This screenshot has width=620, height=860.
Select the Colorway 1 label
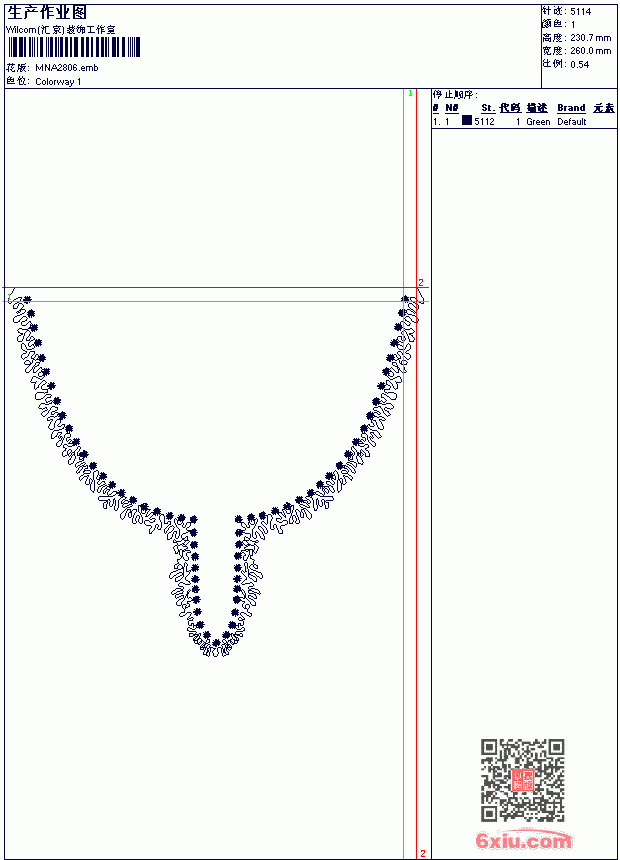click(x=58, y=82)
